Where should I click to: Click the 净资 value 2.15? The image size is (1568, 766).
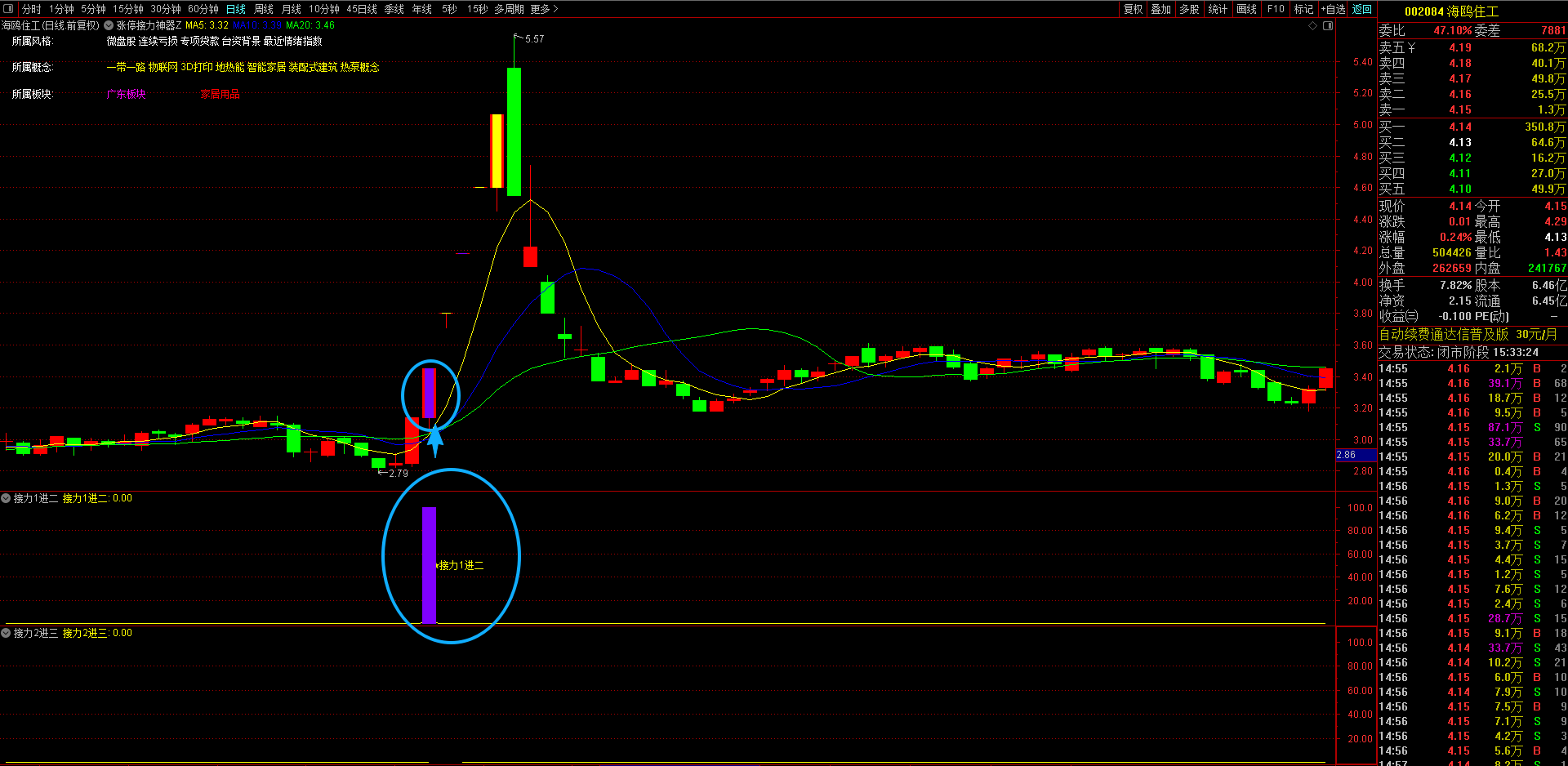(x=1460, y=301)
